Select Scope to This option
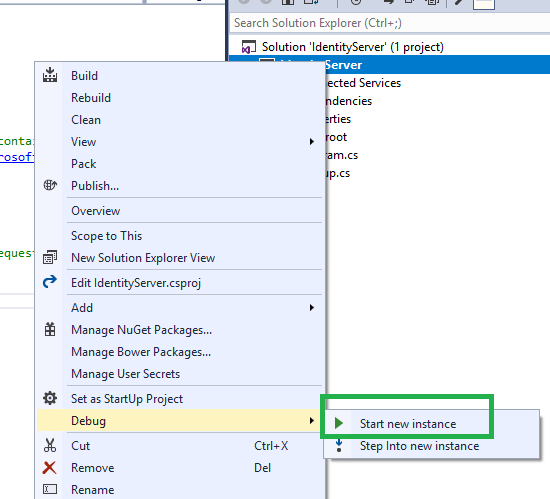Screen dimensions: 550x499 106,236
